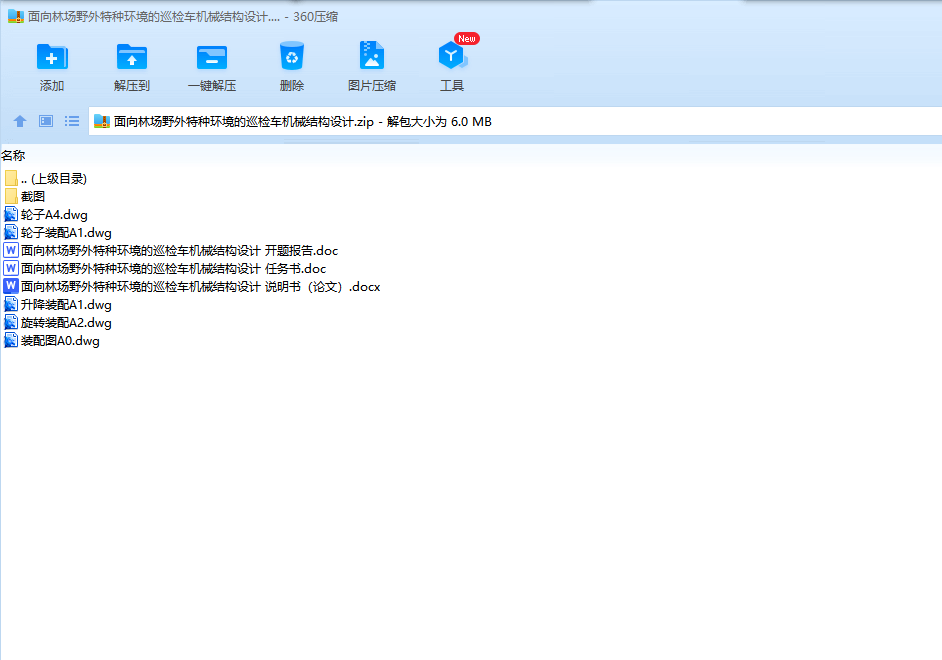Go up one level with arrow icon
Screen dimensions: 942x660
coord(20,121)
